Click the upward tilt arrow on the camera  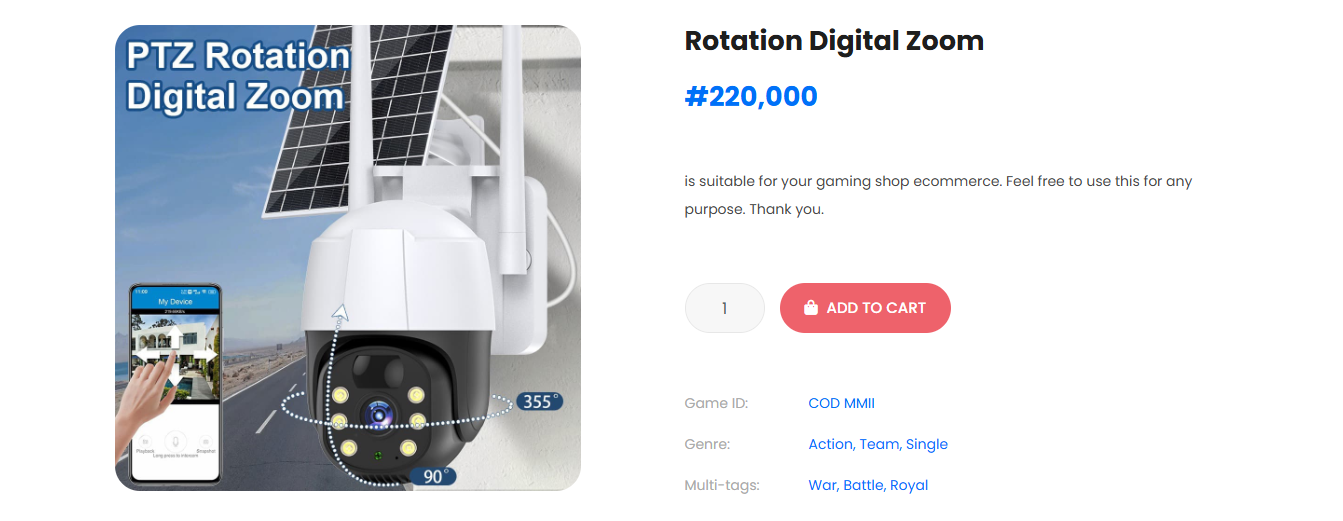pos(340,315)
